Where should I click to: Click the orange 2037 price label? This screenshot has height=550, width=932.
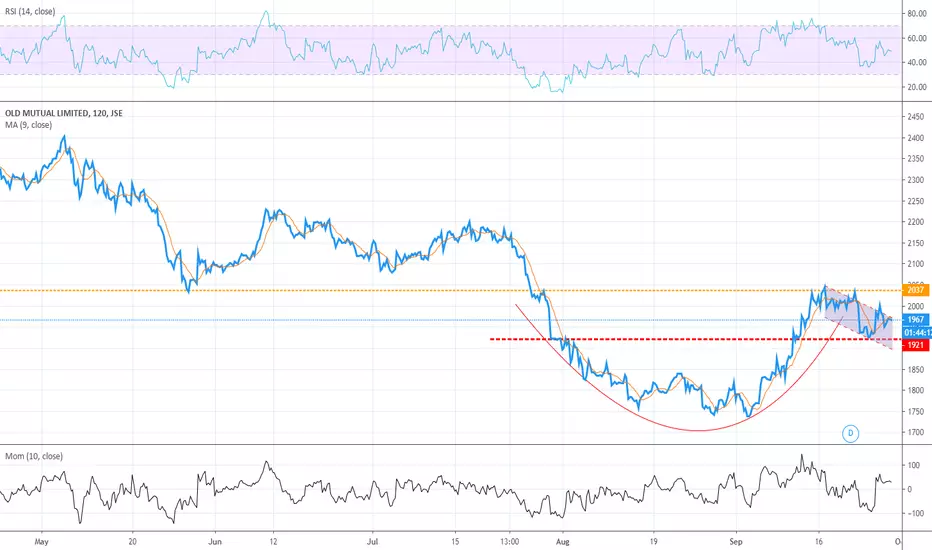point(915,290)
